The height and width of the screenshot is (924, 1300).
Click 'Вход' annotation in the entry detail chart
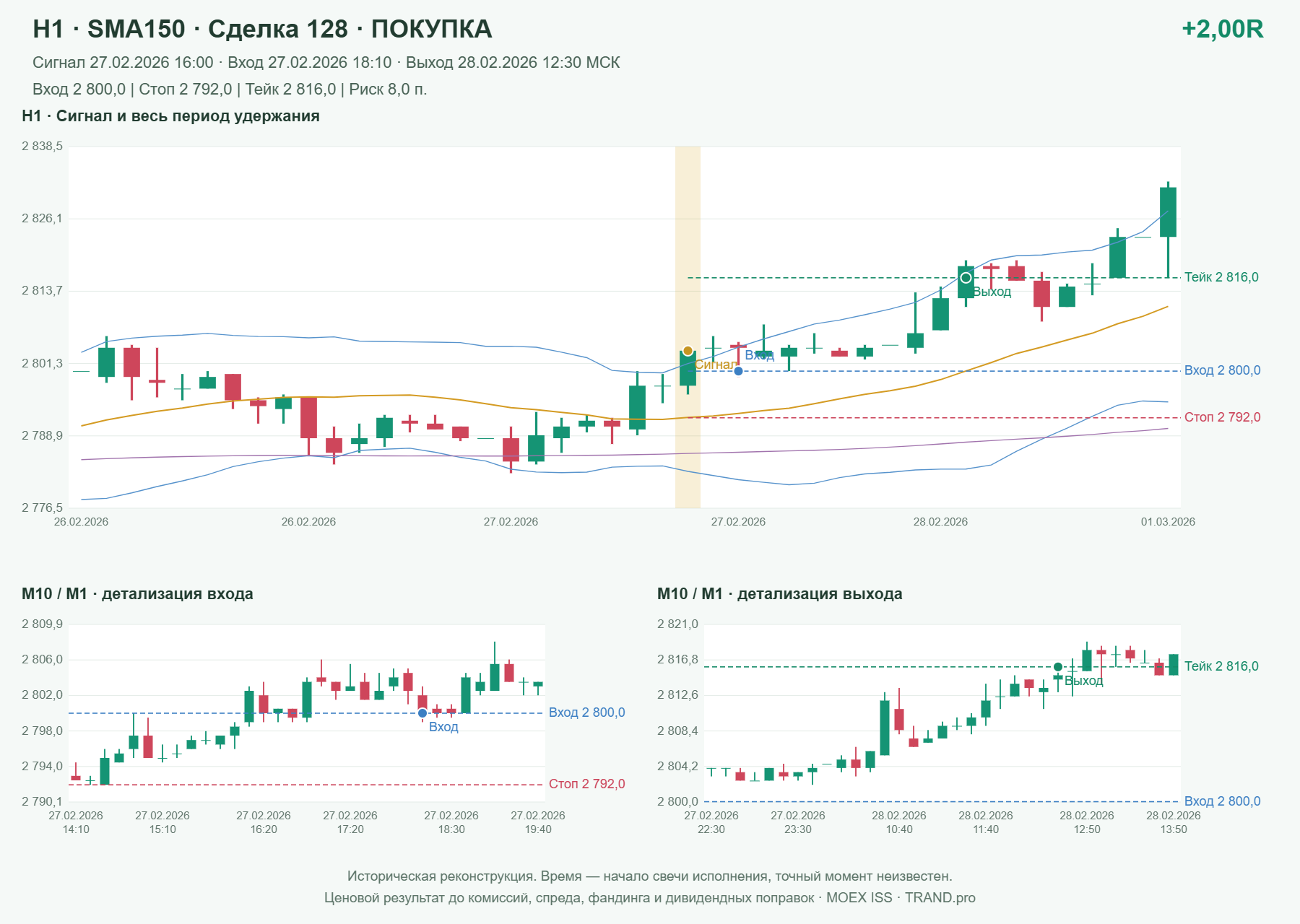(443, 727)
